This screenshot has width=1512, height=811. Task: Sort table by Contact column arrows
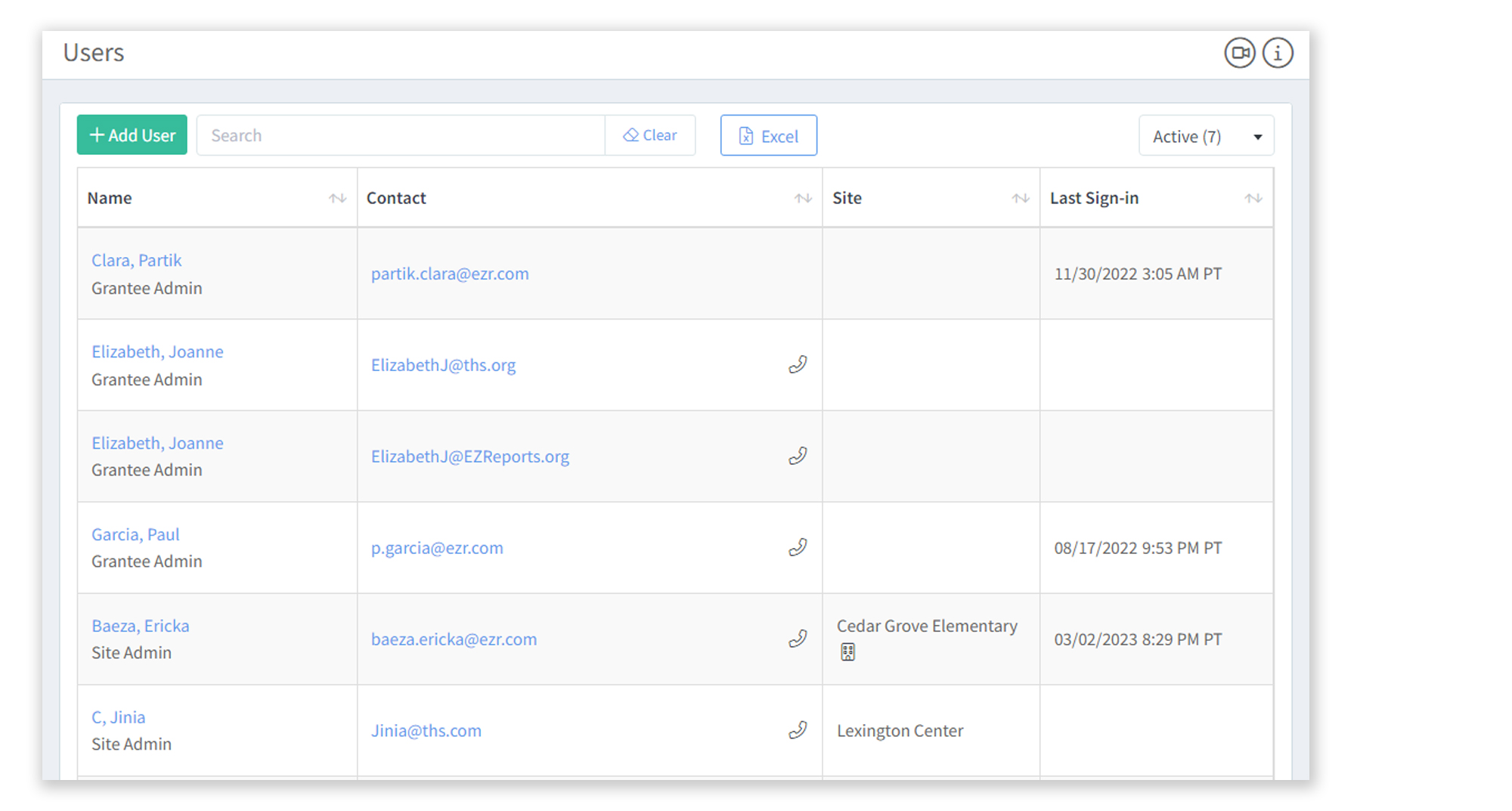click(803, 199)
